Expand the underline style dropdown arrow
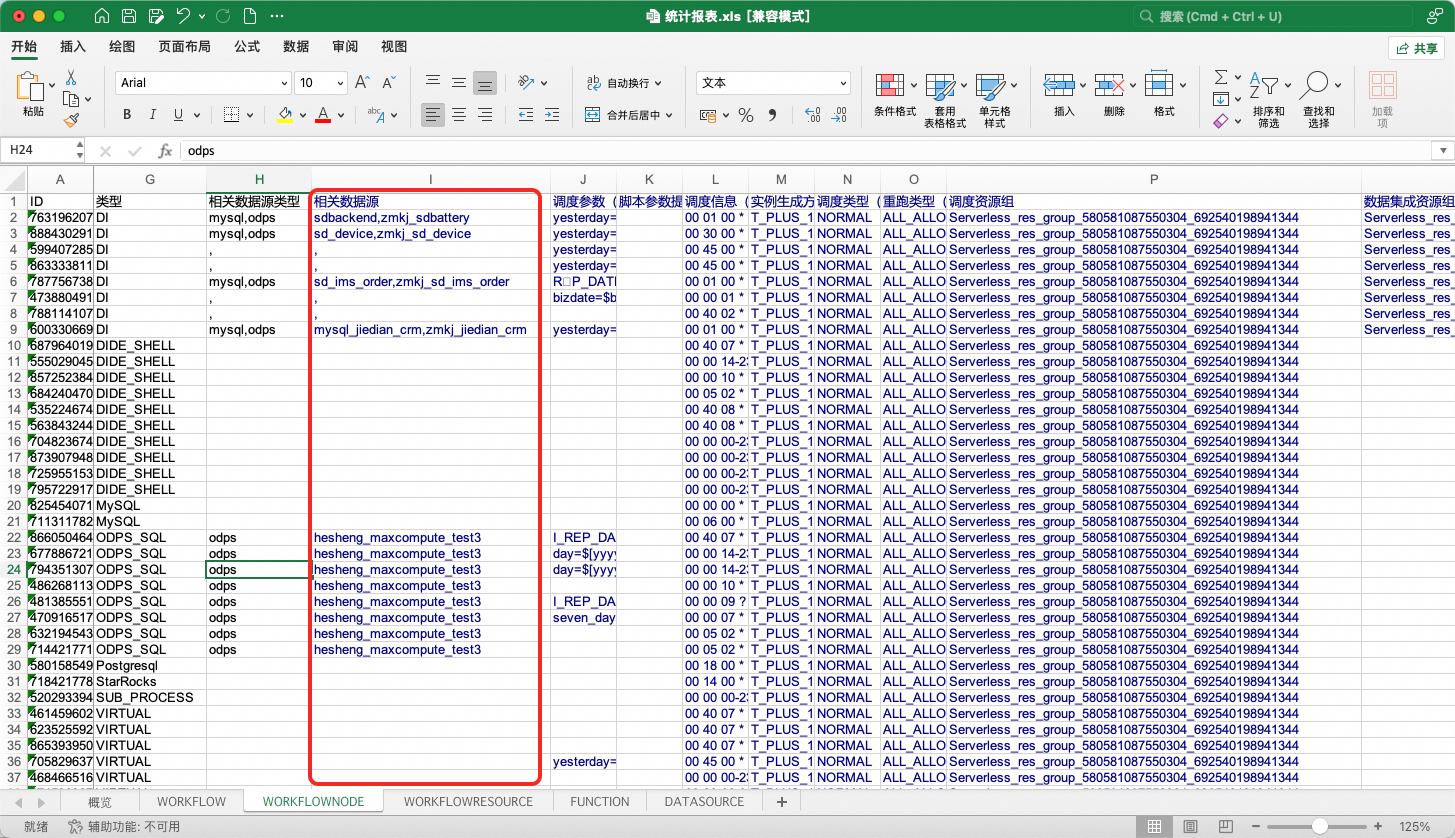Screen dimensions: 1455x838 (196, 116)
